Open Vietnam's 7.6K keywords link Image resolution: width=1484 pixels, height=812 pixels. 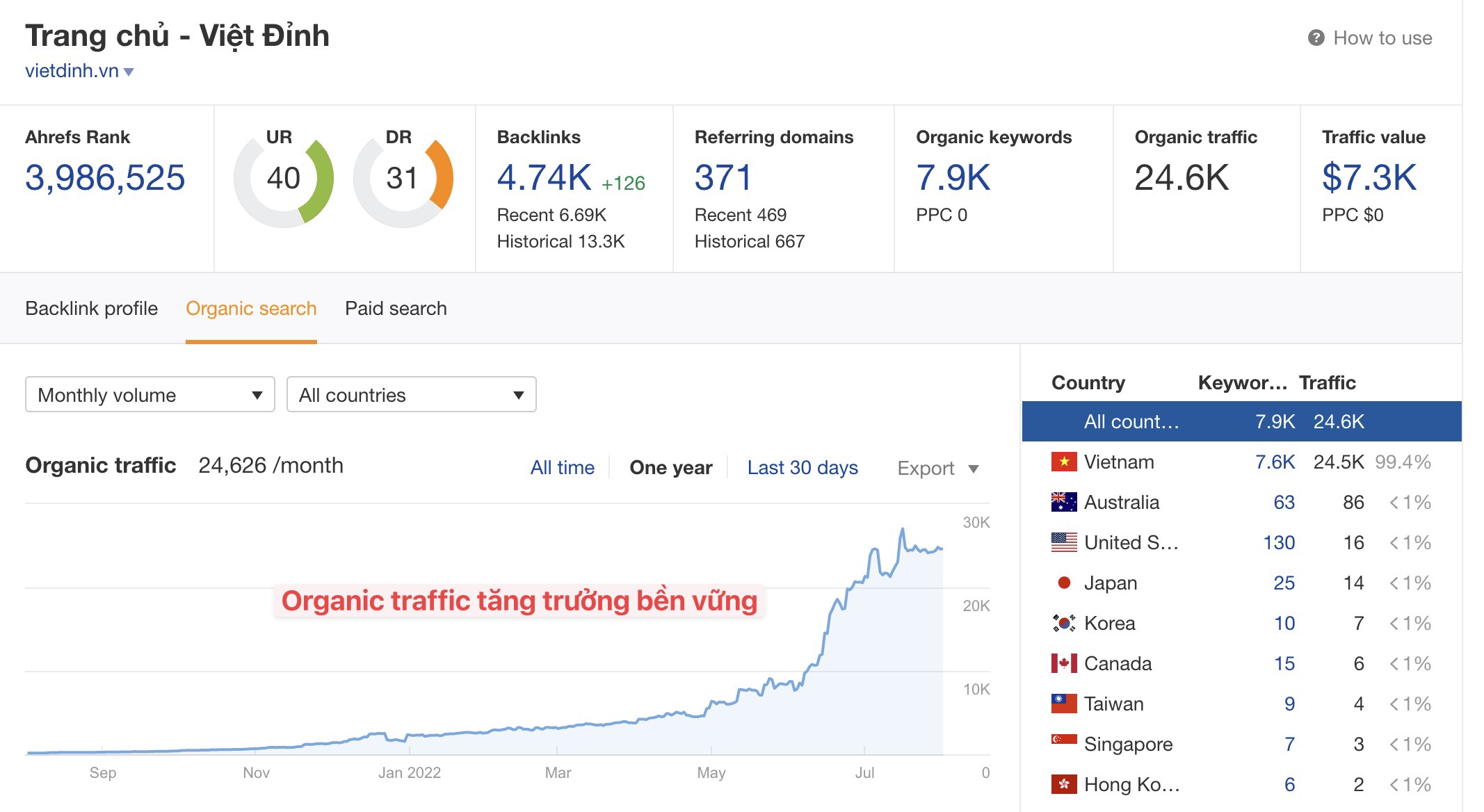pyautogui.click(x=1275, y=462)
